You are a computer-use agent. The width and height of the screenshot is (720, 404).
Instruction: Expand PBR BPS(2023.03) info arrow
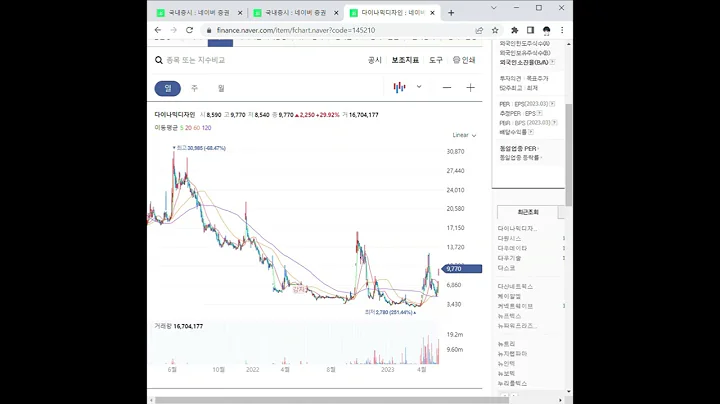coord(555,123)
